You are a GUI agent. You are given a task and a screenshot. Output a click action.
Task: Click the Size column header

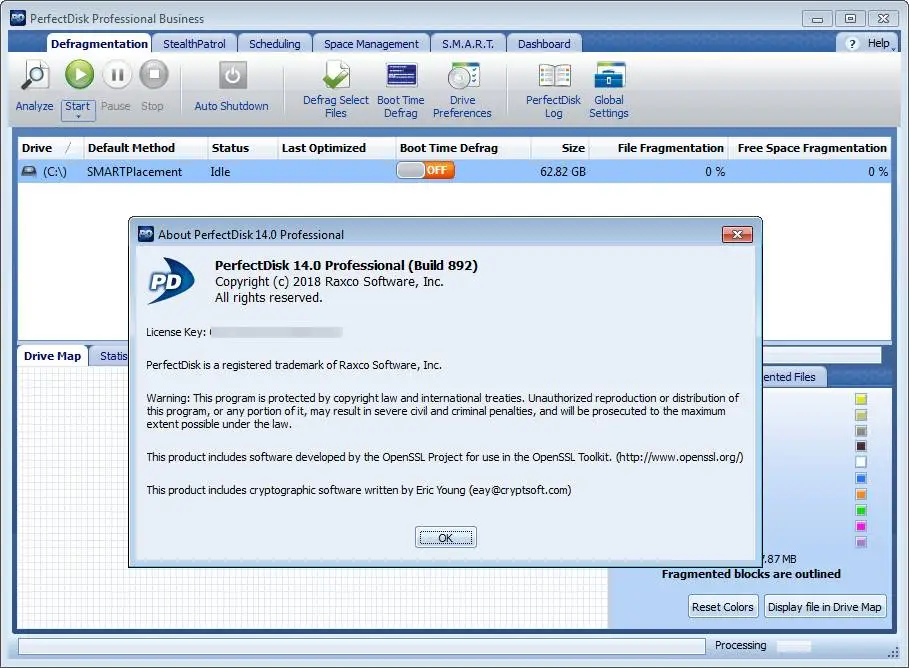point(560,148)
